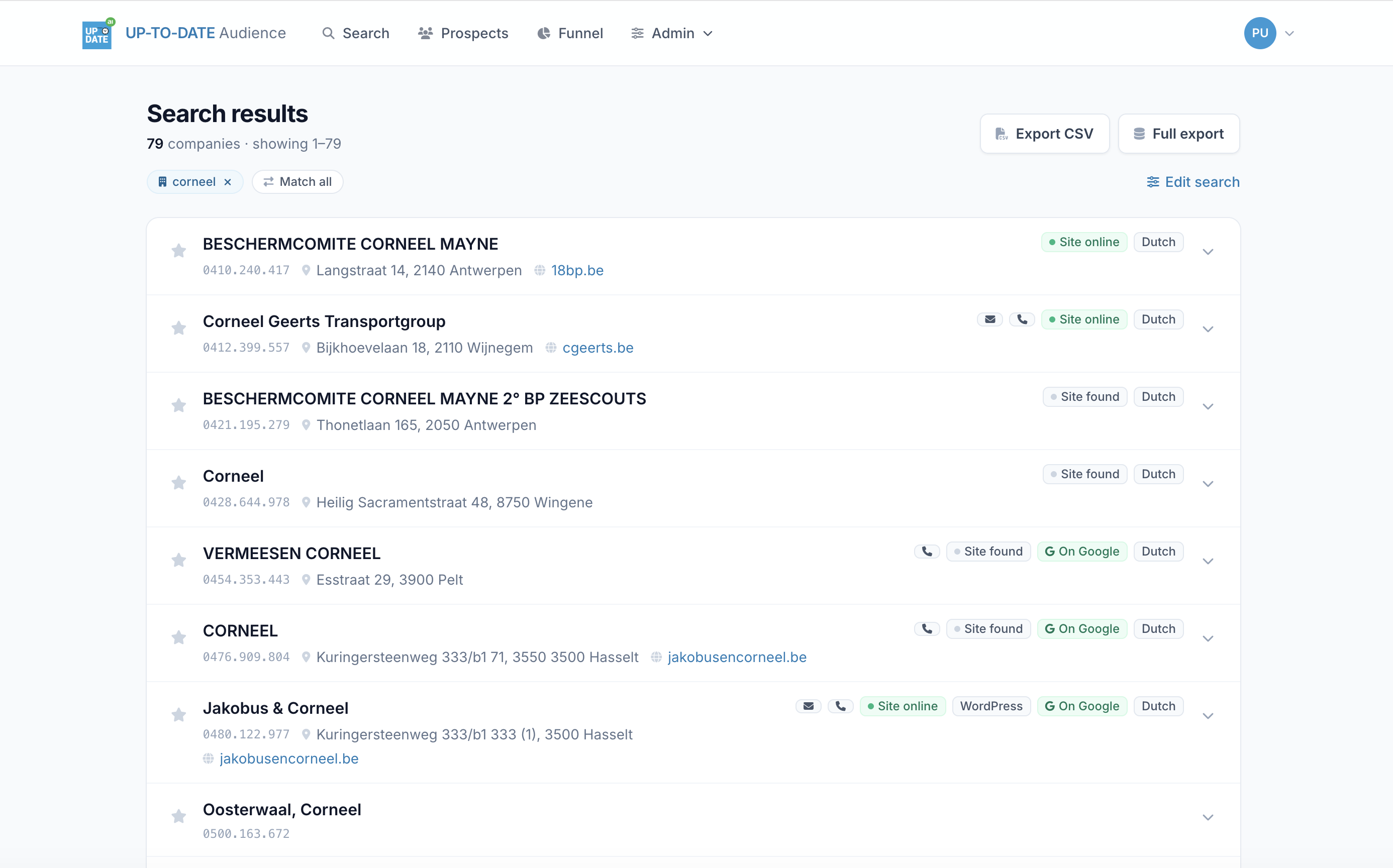Click phone icon on CORNEEL Hasselt row

(x=927, y=629)
